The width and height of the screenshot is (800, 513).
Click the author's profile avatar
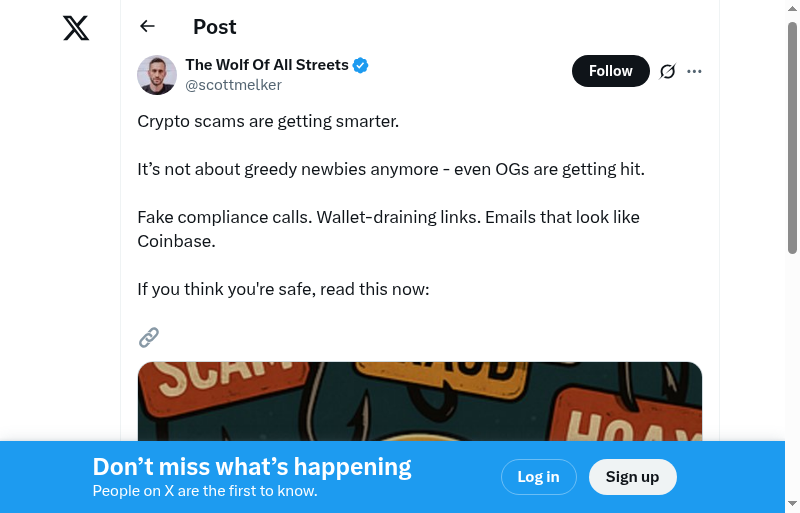click(x=157, y=75)
